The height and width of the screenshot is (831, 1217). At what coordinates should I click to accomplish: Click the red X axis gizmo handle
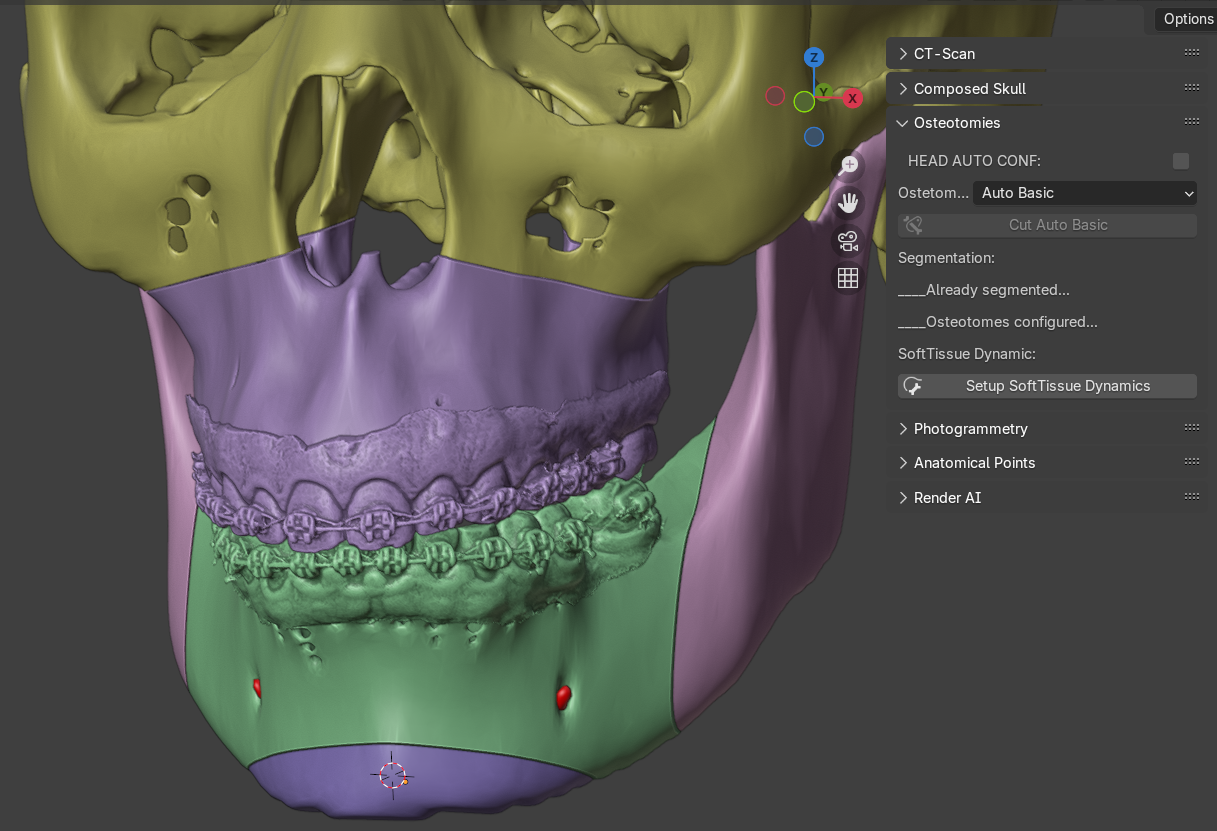point(853,98)
